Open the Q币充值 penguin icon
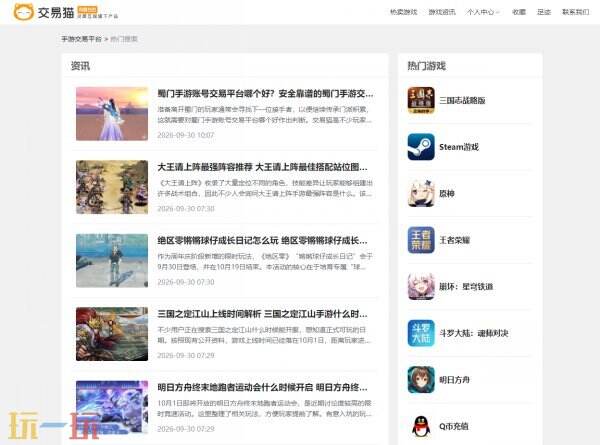Screen dimensions: 600x445 tap(421, 426)
